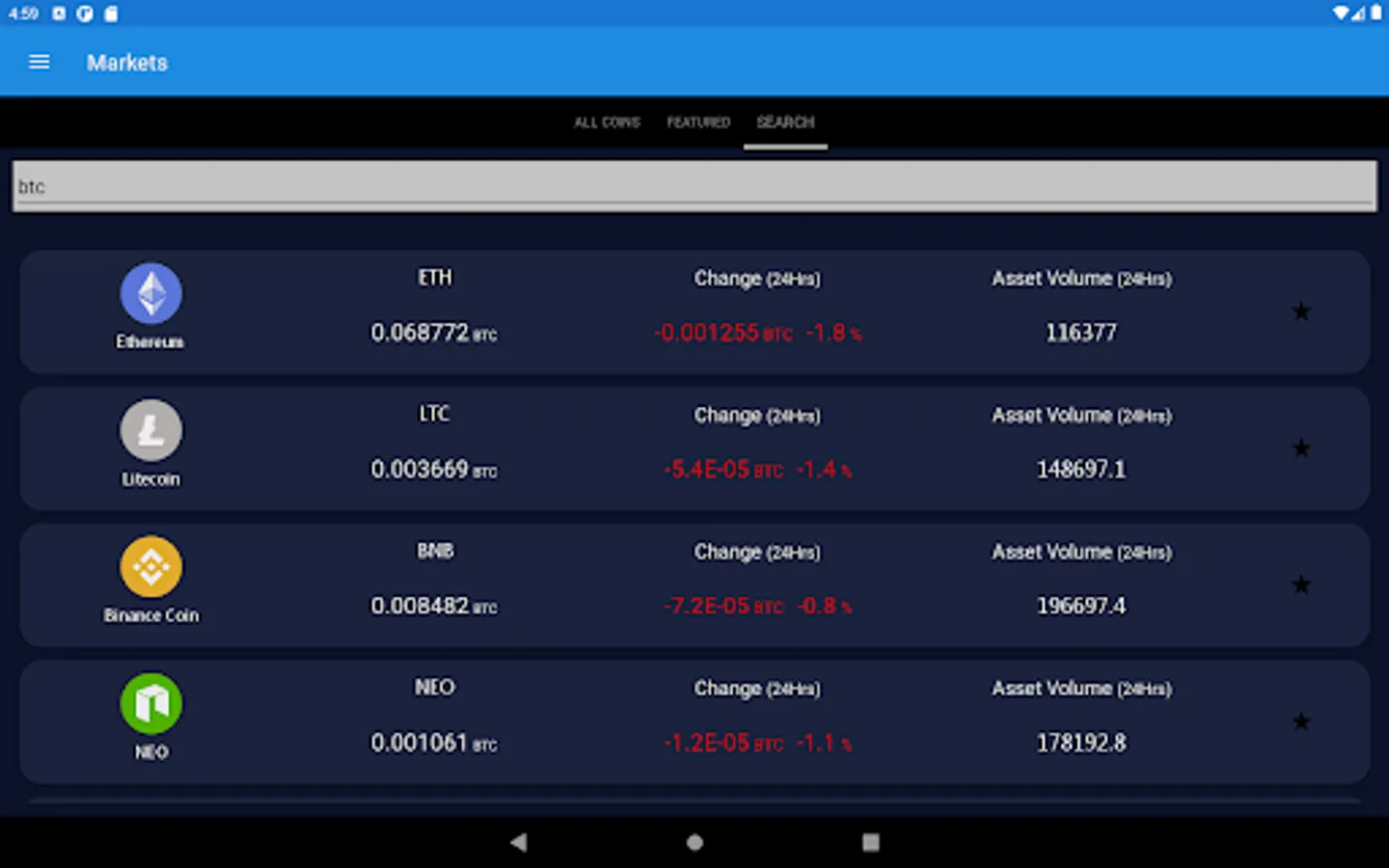Image resolution: width=1389 pixels, height=868 pixels.
Task: Click the LTC ticker label
Action: [435, 414]
